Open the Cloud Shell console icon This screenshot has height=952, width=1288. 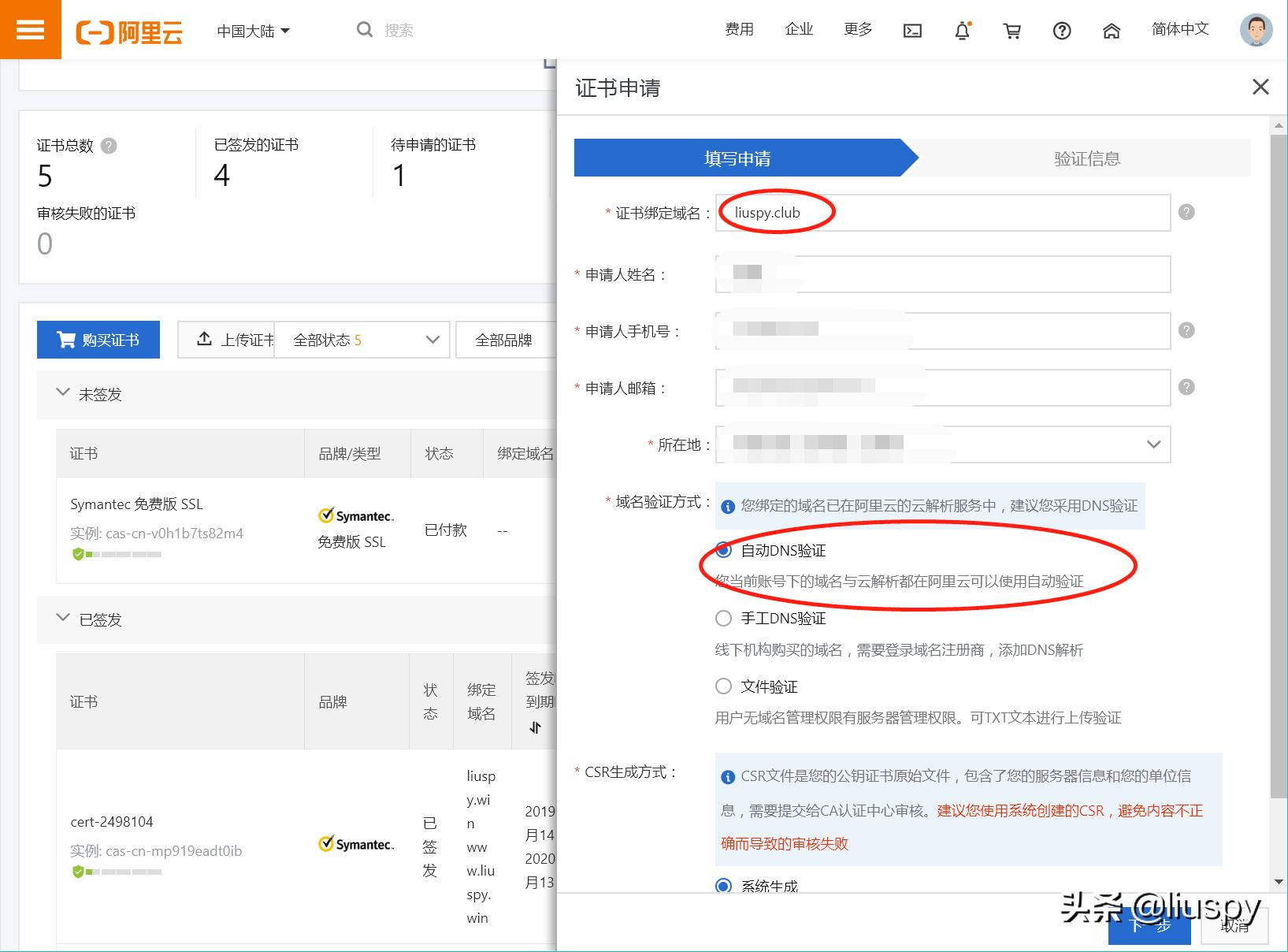point(912,30)
